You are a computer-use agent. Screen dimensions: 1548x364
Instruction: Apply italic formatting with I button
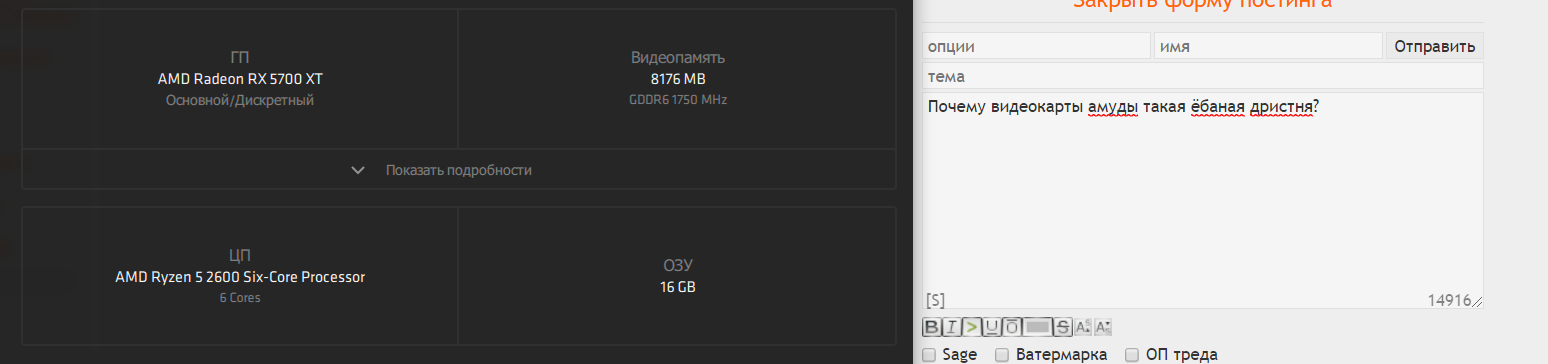(952, 327)
